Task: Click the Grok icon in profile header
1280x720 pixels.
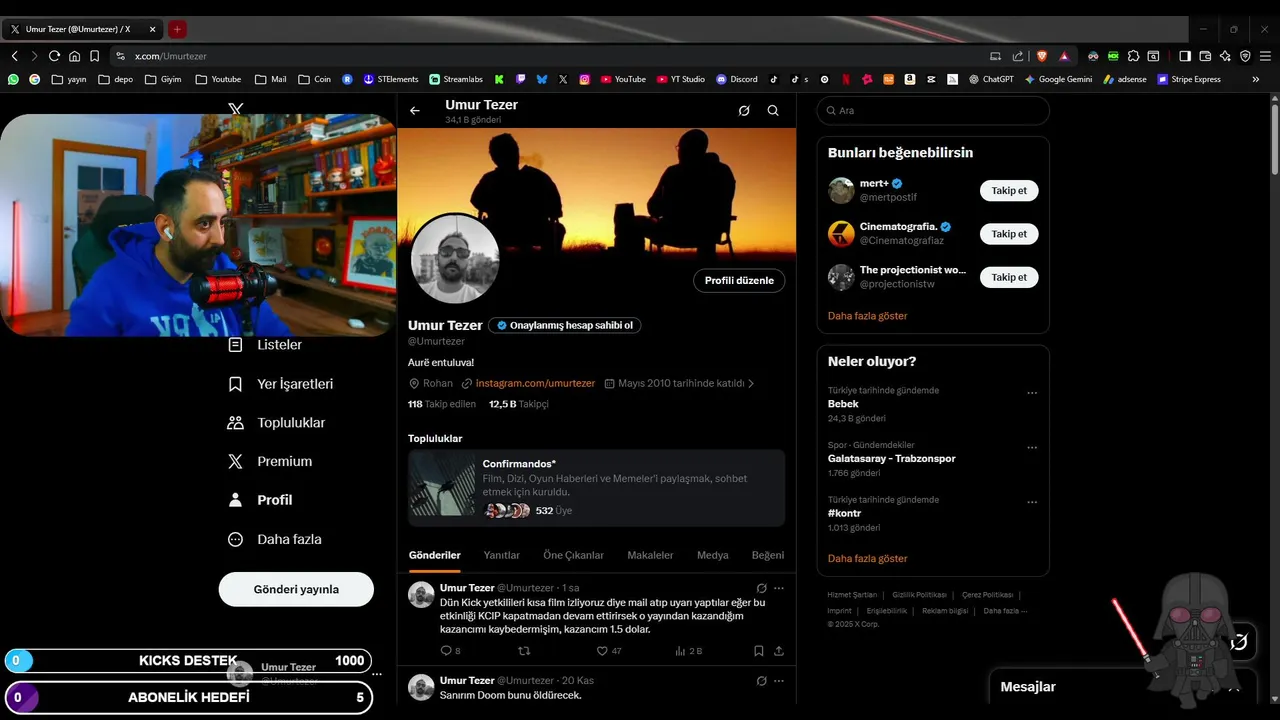Action: coord(744,111)
